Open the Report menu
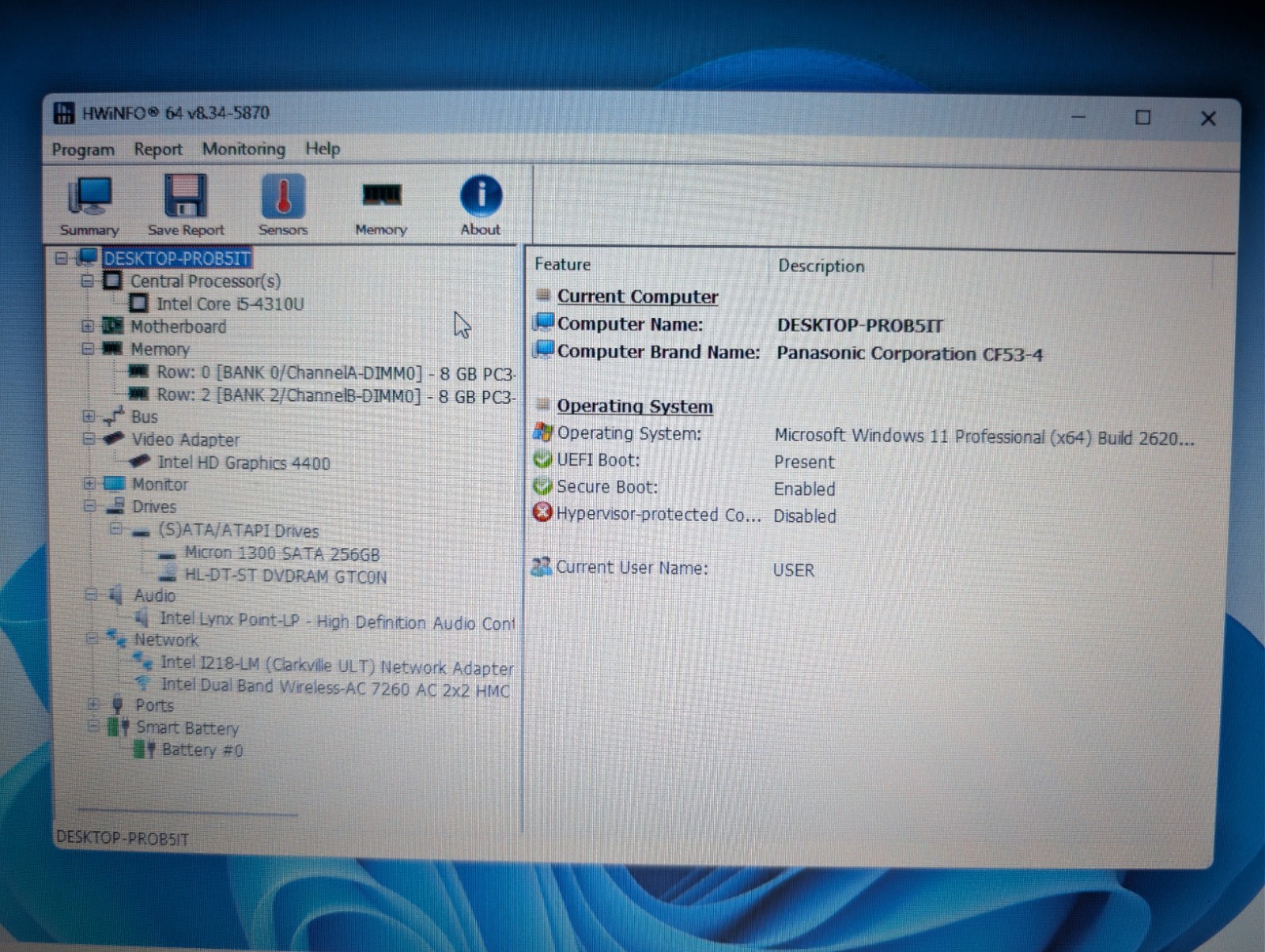The image size is (1265, 952). pyautogui.click(x=158, y=149)
